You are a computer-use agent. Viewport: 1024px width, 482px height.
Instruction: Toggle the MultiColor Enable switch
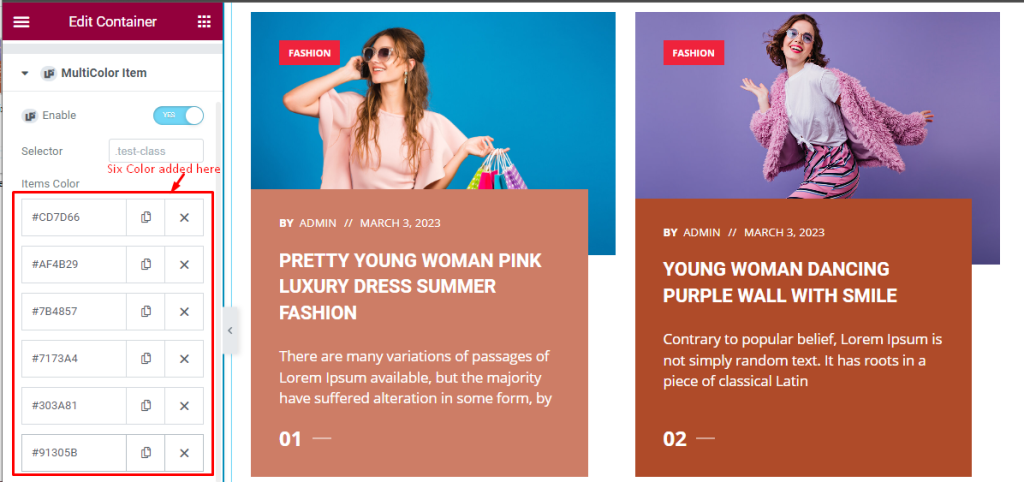coord(178,115)
